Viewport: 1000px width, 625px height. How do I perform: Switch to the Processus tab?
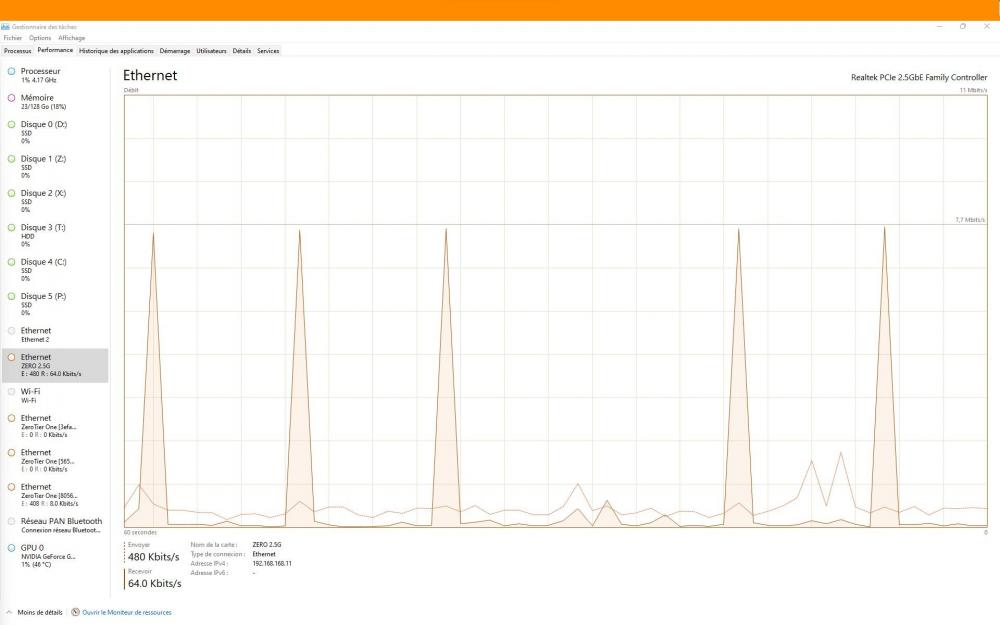click(x=17, y=50)
